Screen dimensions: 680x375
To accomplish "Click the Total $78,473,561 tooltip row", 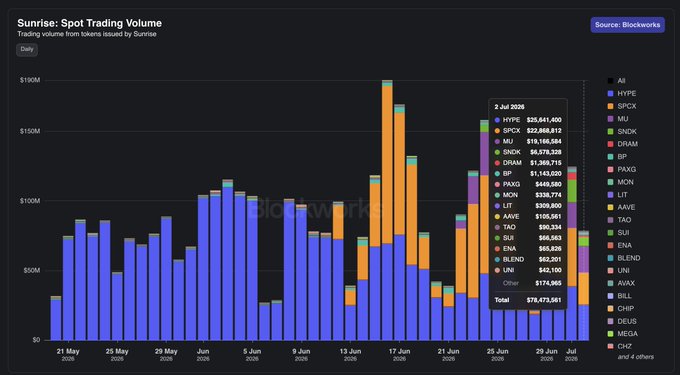I will pos(528,300).
